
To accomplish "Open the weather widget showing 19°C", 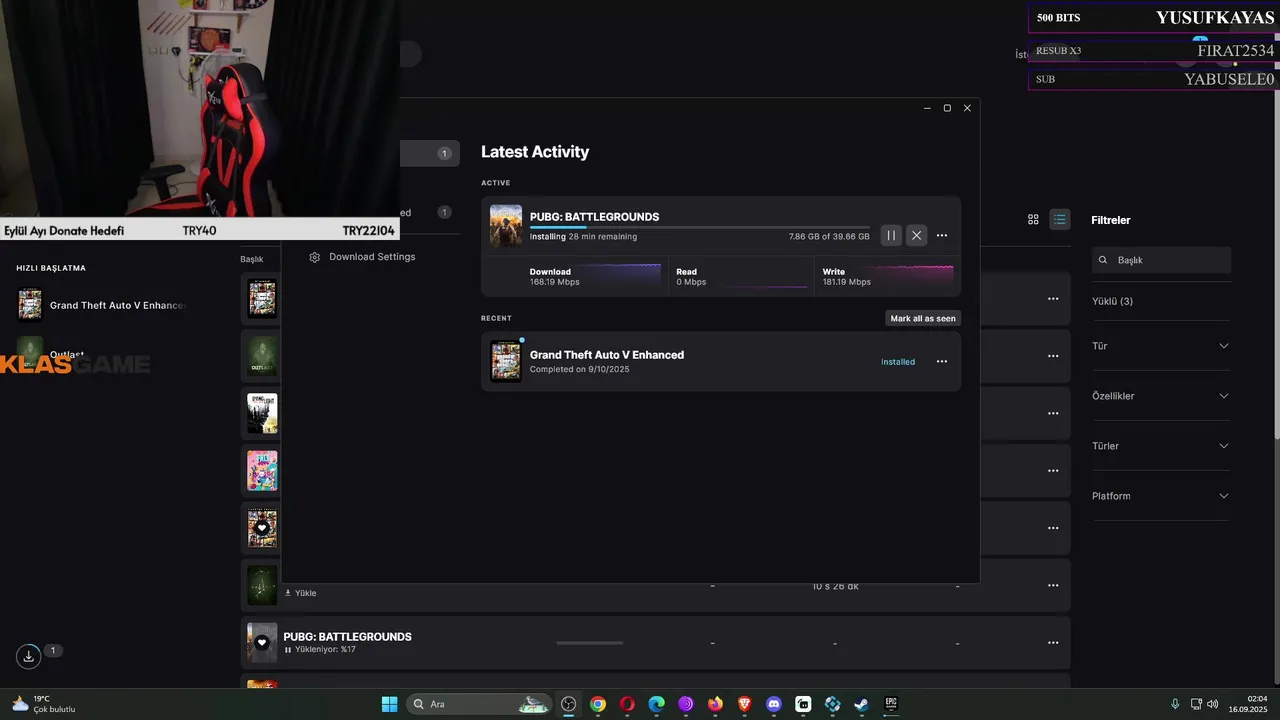I will coord(44,704).
